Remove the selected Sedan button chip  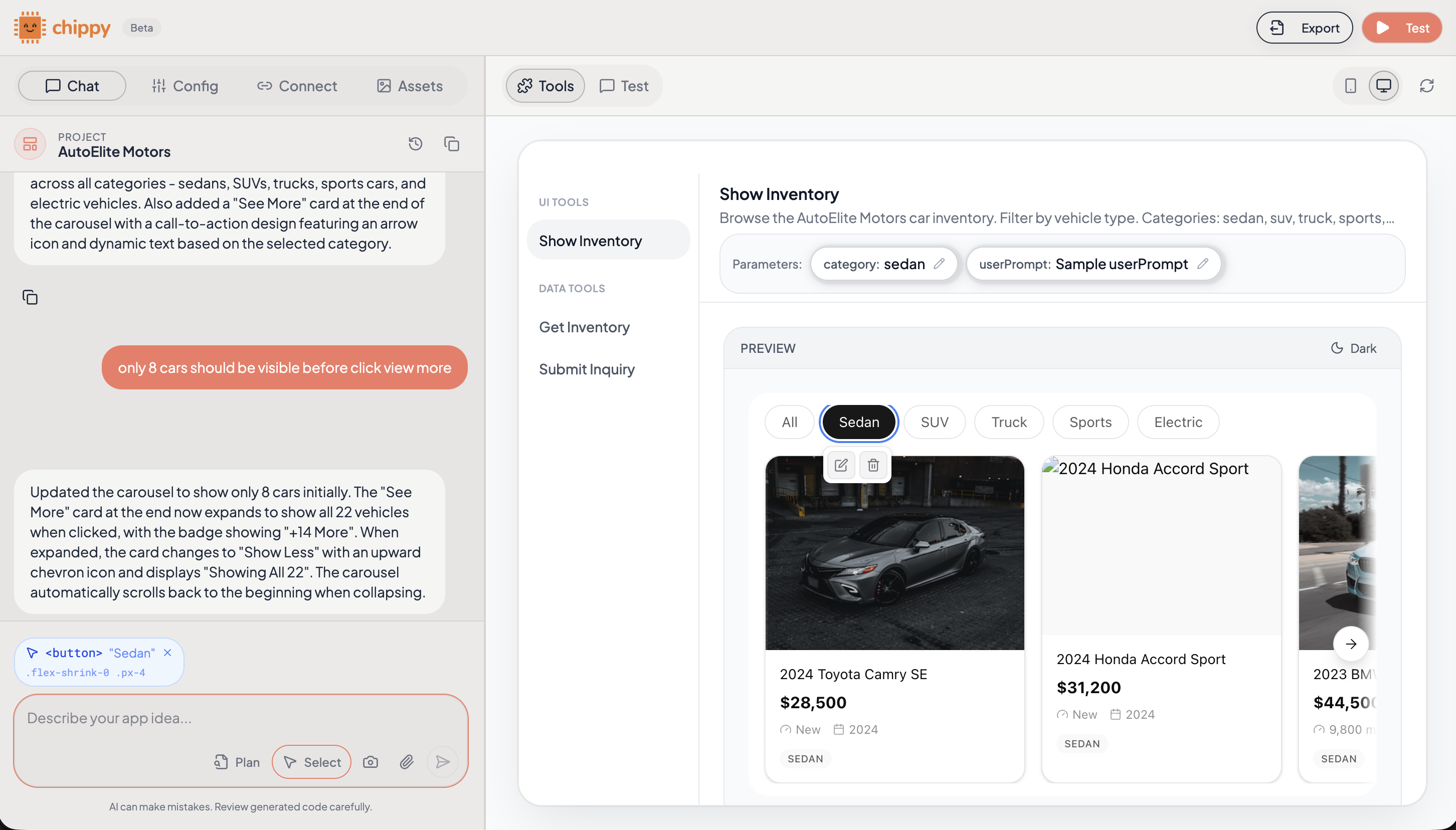167,653
